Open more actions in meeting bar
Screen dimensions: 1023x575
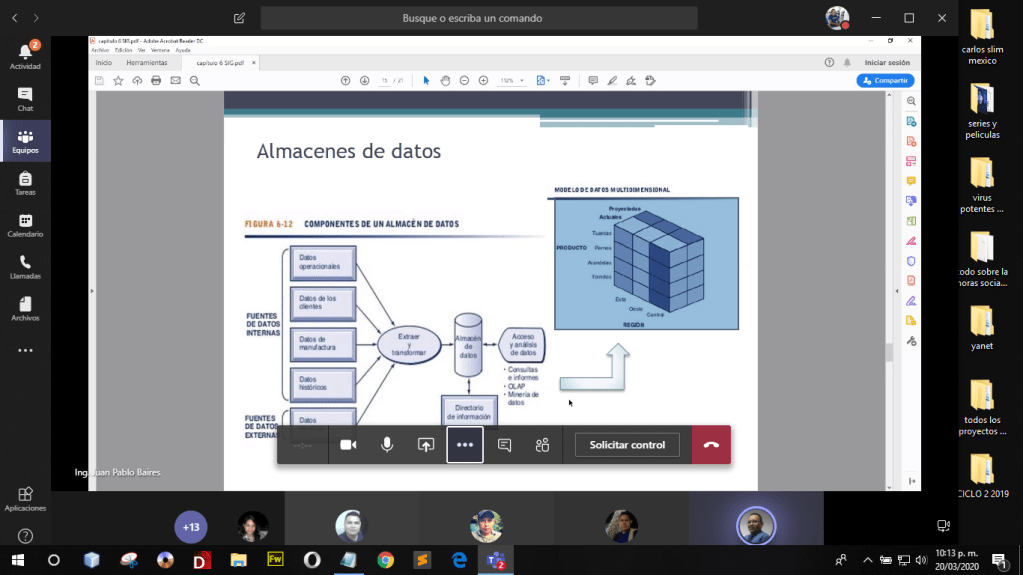click(465, 445)
